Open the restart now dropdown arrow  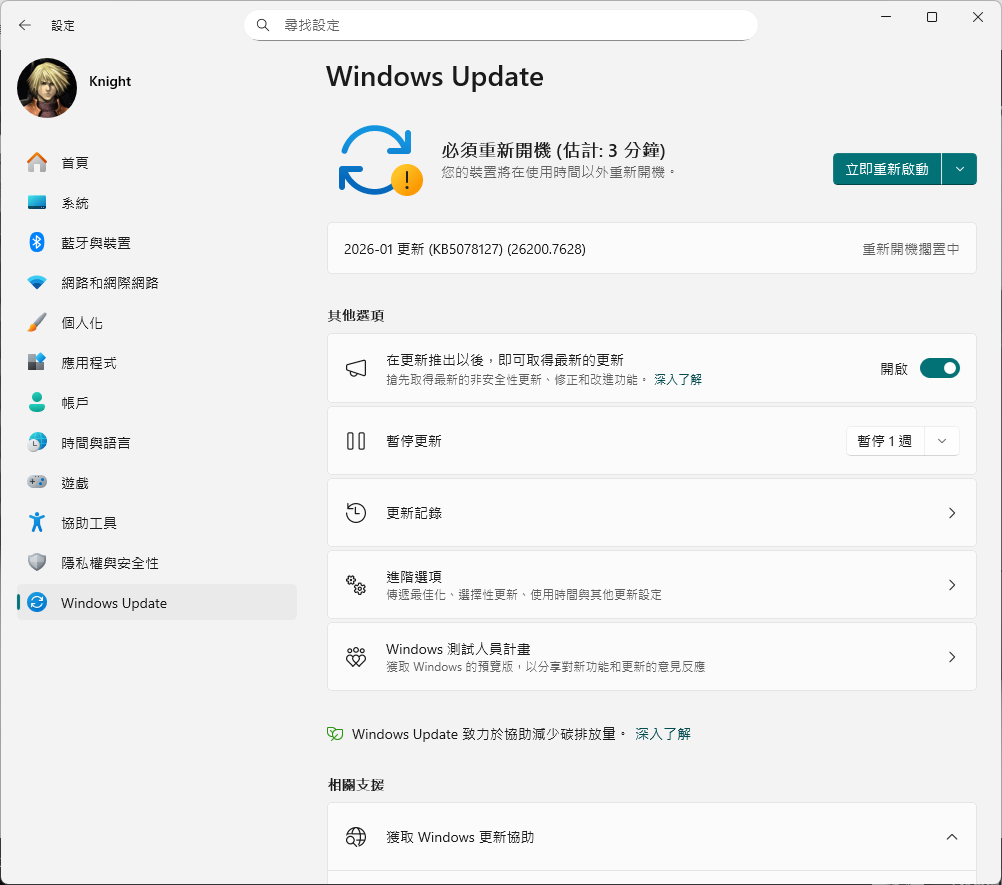(959, 169)
